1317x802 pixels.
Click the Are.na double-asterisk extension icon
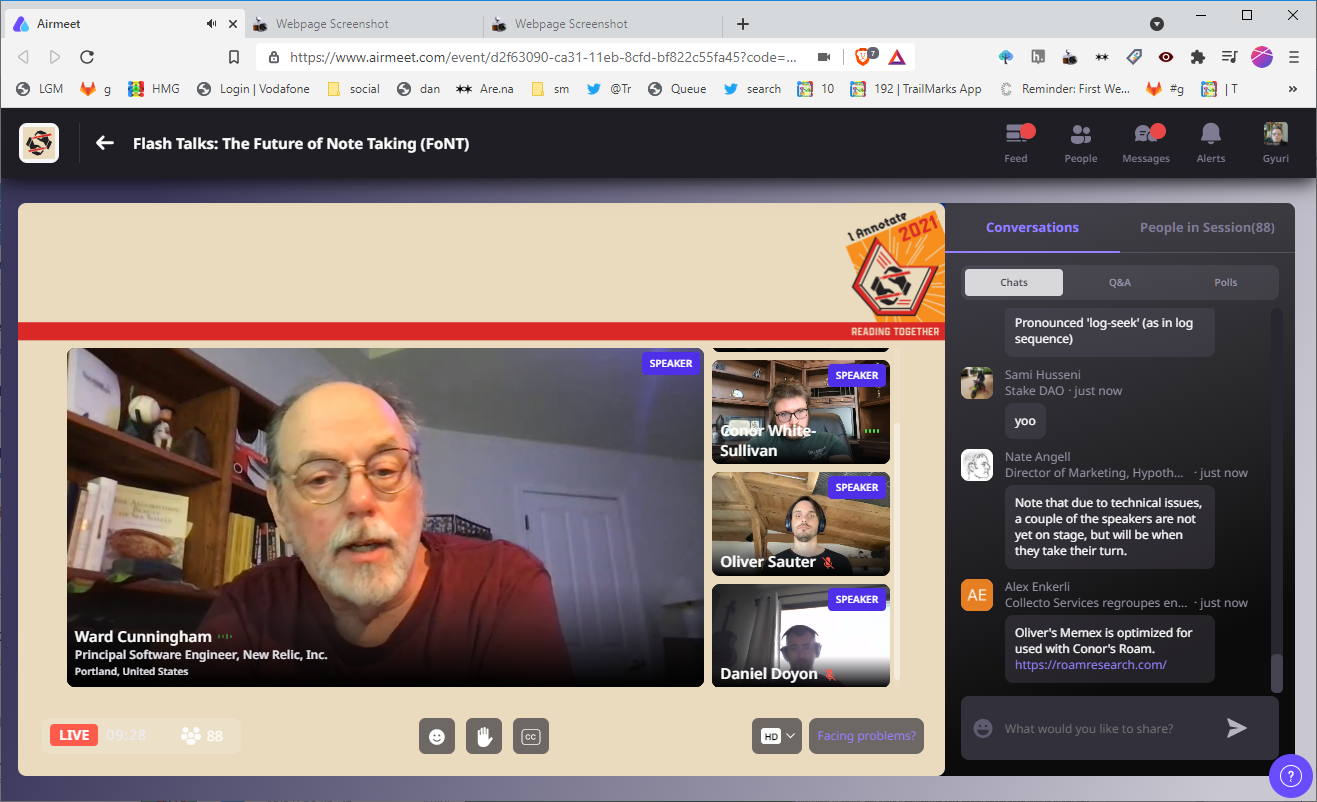[1102, 57]
